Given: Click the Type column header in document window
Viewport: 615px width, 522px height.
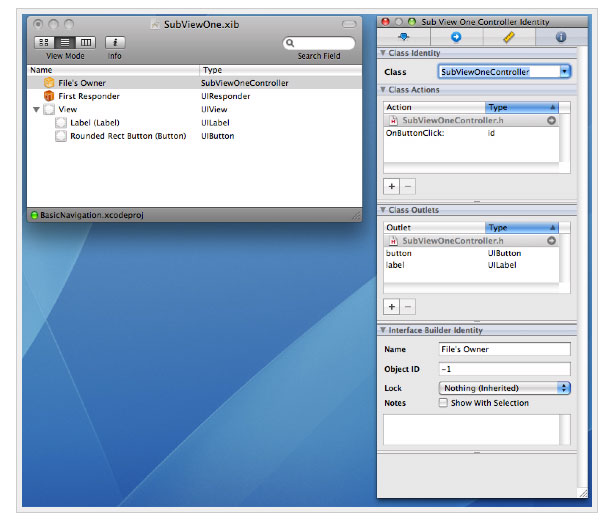Looking at the screenshot, I should click(x=281, y=70).
